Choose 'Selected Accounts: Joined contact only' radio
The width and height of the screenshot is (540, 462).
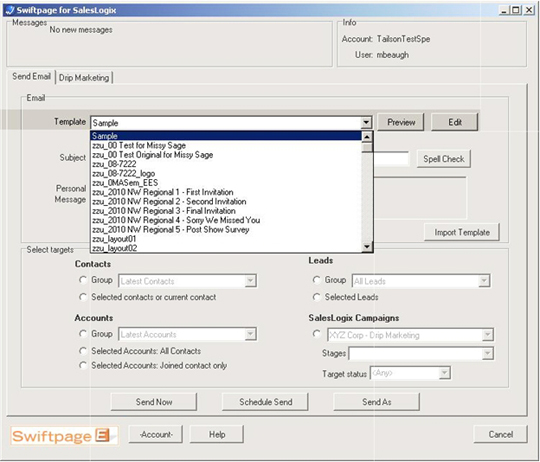[x=83, y=365]
